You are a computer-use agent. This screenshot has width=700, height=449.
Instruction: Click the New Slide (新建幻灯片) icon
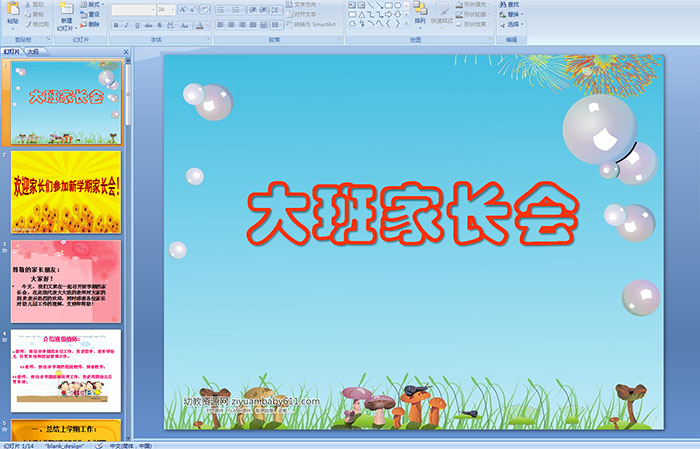67,9
